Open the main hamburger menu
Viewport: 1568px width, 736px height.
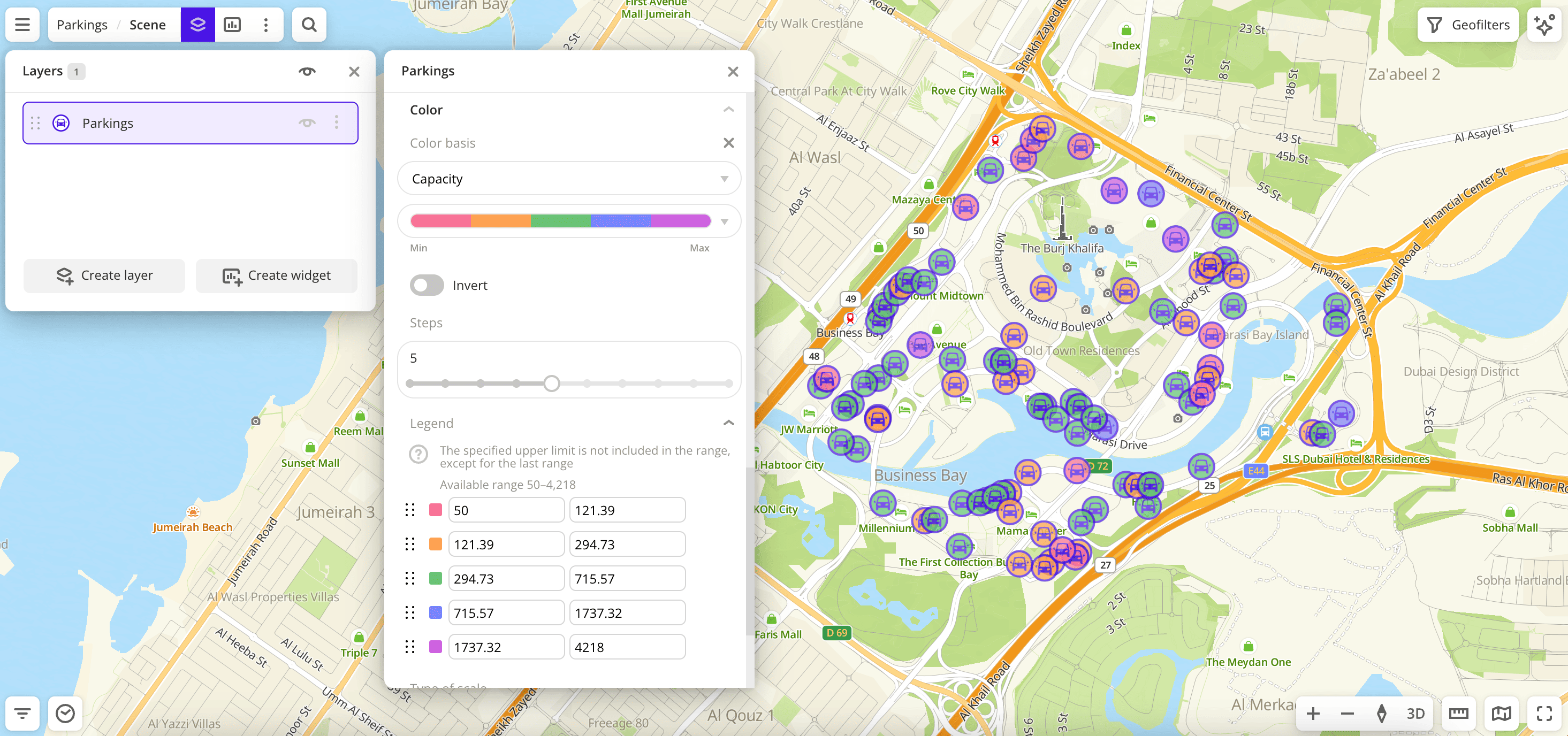(22, 25)
